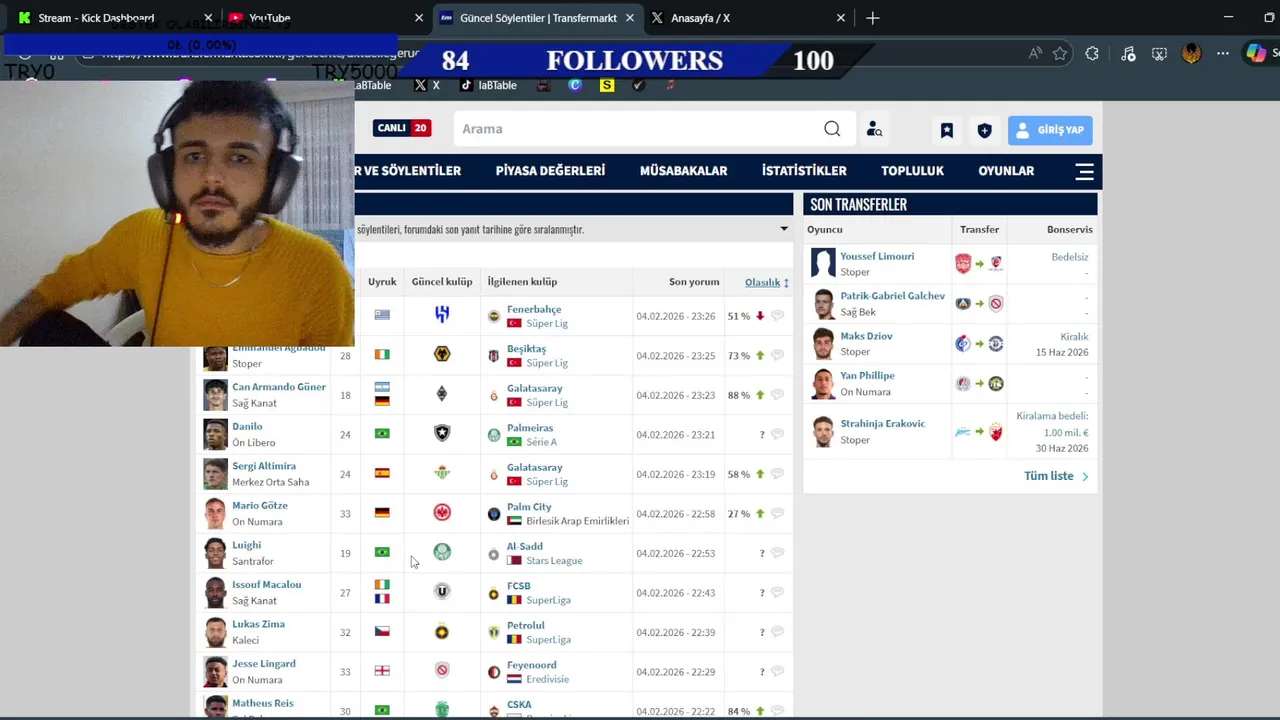Image resolution: width=1280 pixels, height=720 pixels.
Task: Open the TOPLULUK menu
Action: tap(912, 171)
